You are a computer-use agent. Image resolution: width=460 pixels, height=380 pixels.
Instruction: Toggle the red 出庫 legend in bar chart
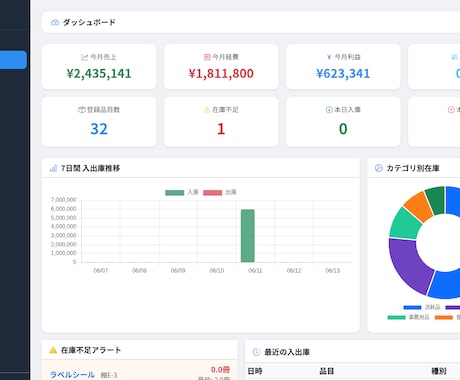pyautogui.click(x=220, y=192)
